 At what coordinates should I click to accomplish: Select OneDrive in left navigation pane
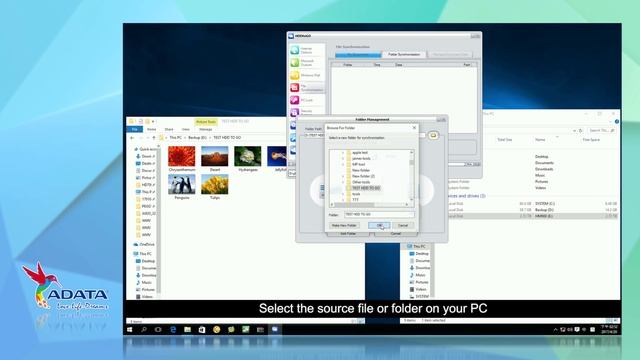click(145, 244)
